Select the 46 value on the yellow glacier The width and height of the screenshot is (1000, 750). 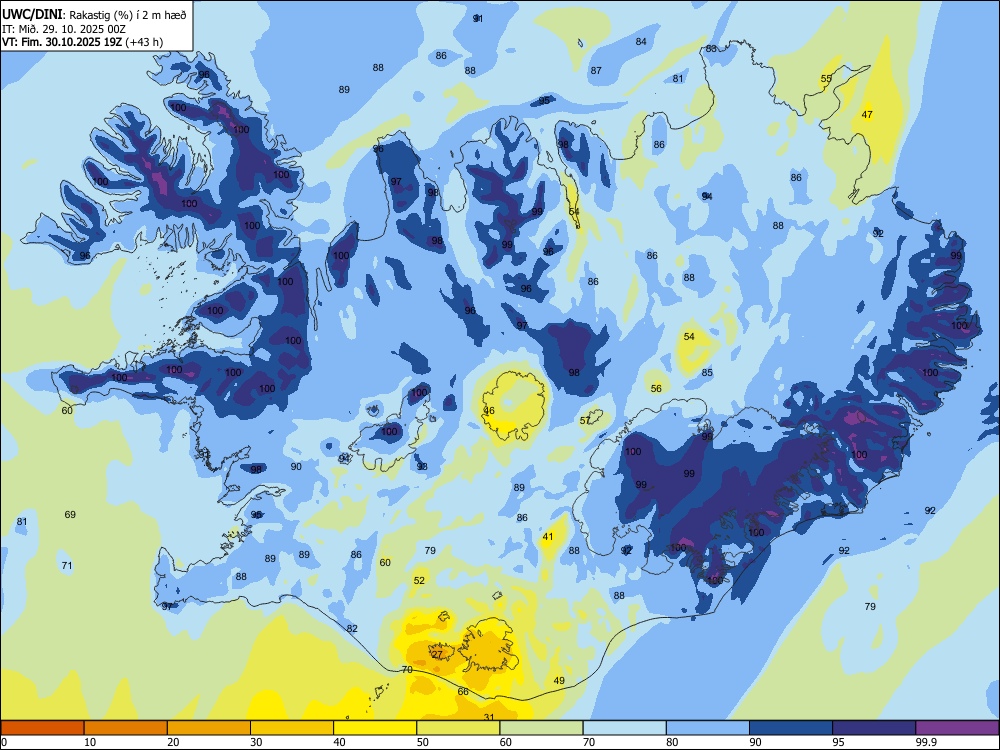pos(489,411)
